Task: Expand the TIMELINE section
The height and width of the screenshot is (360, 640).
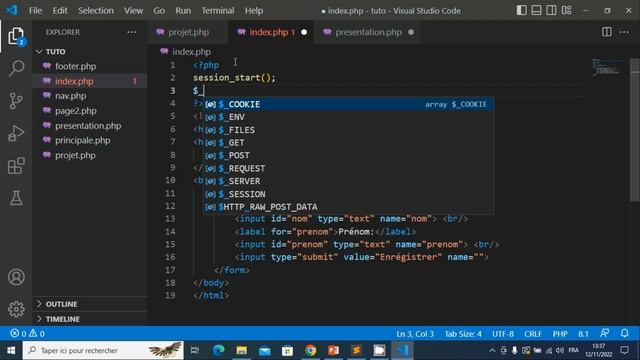Action: 90,319
